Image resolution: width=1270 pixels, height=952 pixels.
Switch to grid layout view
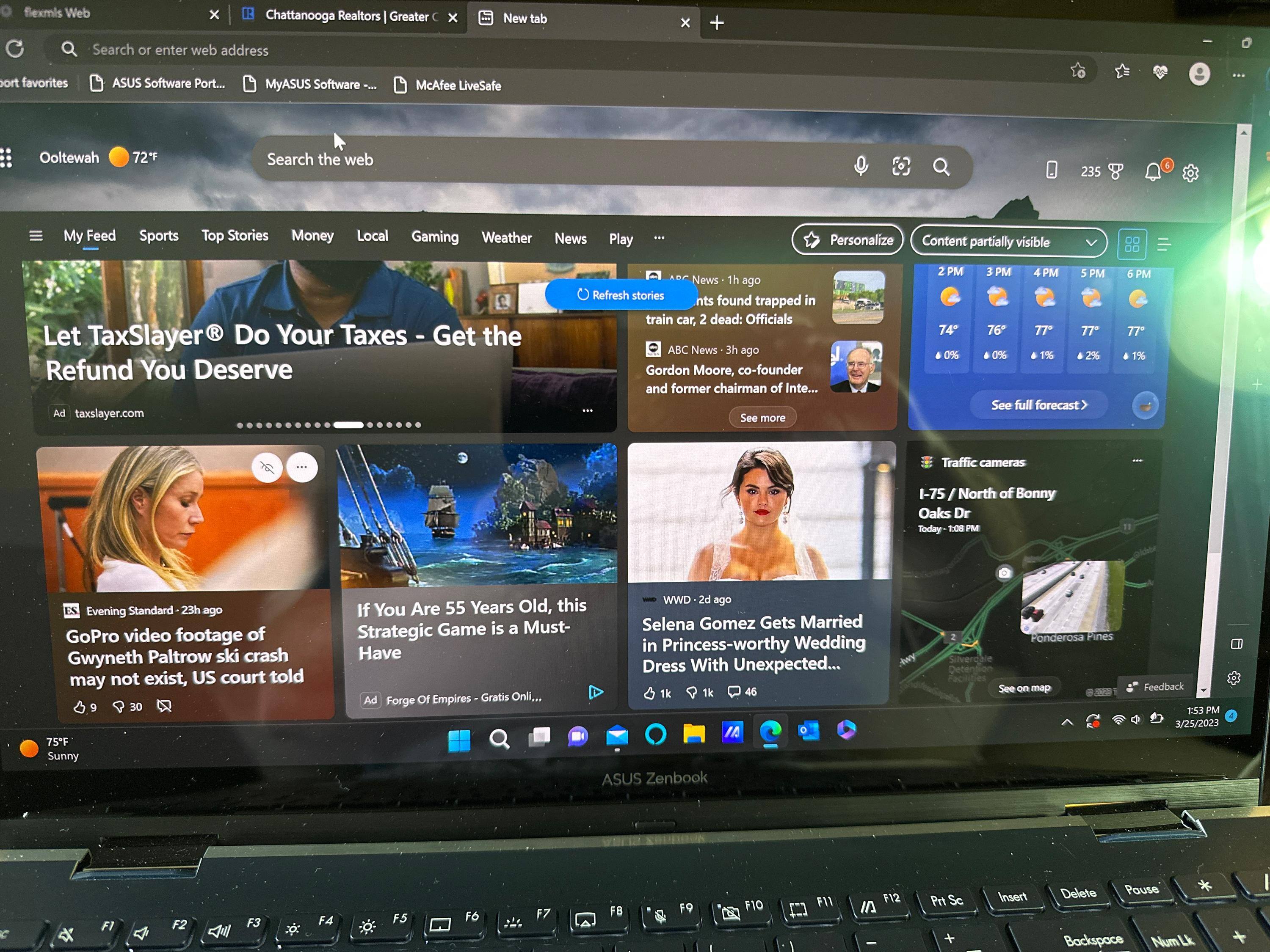click(x=1132, y=245)
